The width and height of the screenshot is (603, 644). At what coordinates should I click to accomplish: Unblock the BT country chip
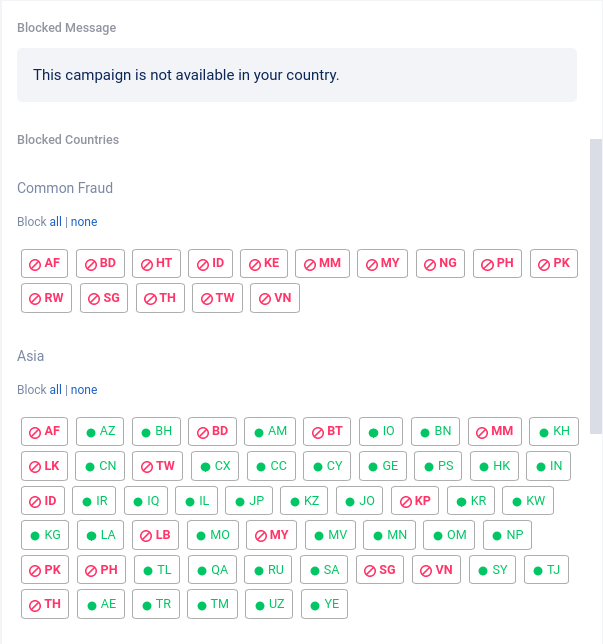coord(327,432)
